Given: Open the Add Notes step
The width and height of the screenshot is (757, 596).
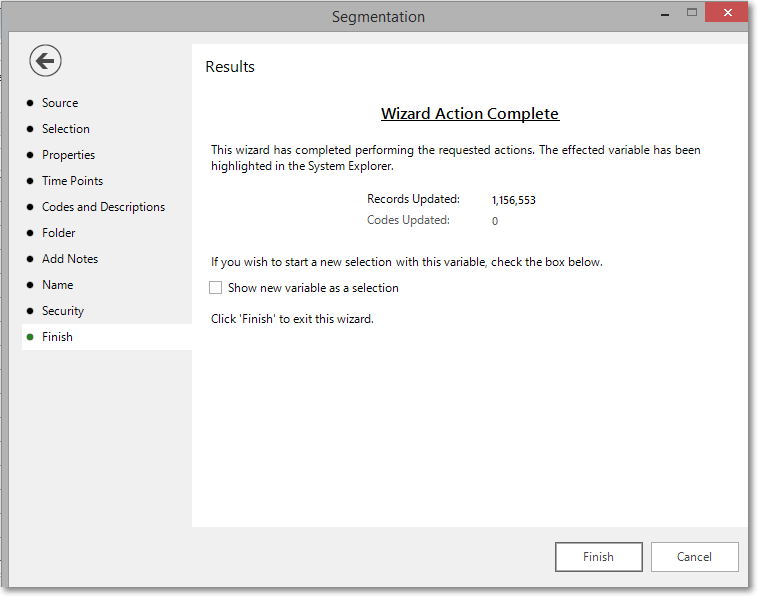Looking at the screenshot, I should point(70,259).
